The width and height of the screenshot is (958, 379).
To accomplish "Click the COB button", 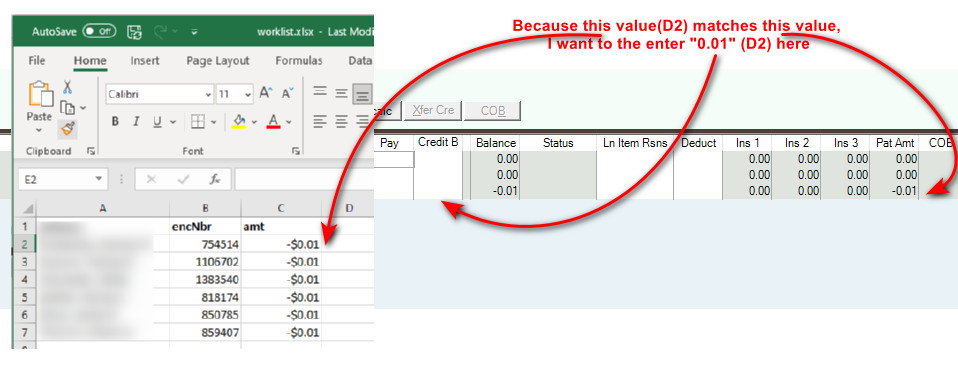I will tap(492, 111).
